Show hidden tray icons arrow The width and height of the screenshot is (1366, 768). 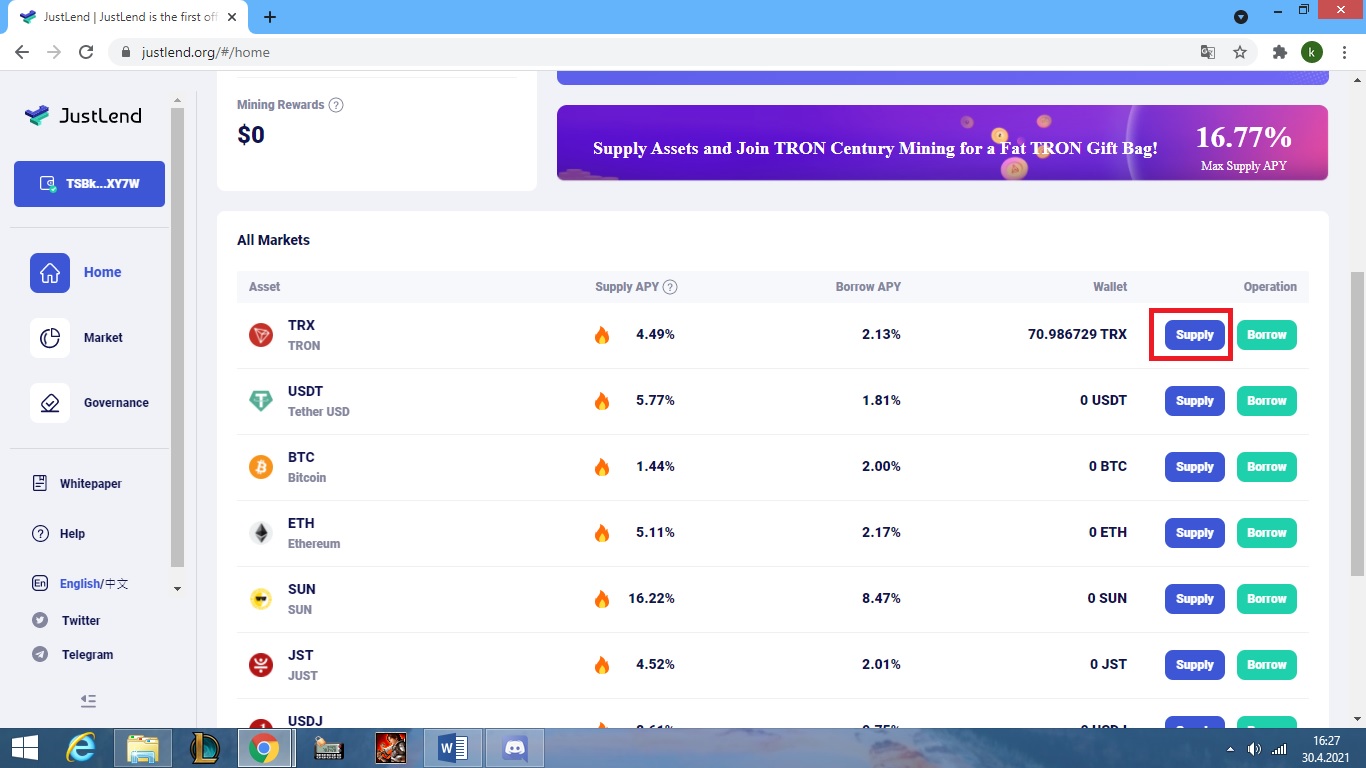coord(1230,749)
